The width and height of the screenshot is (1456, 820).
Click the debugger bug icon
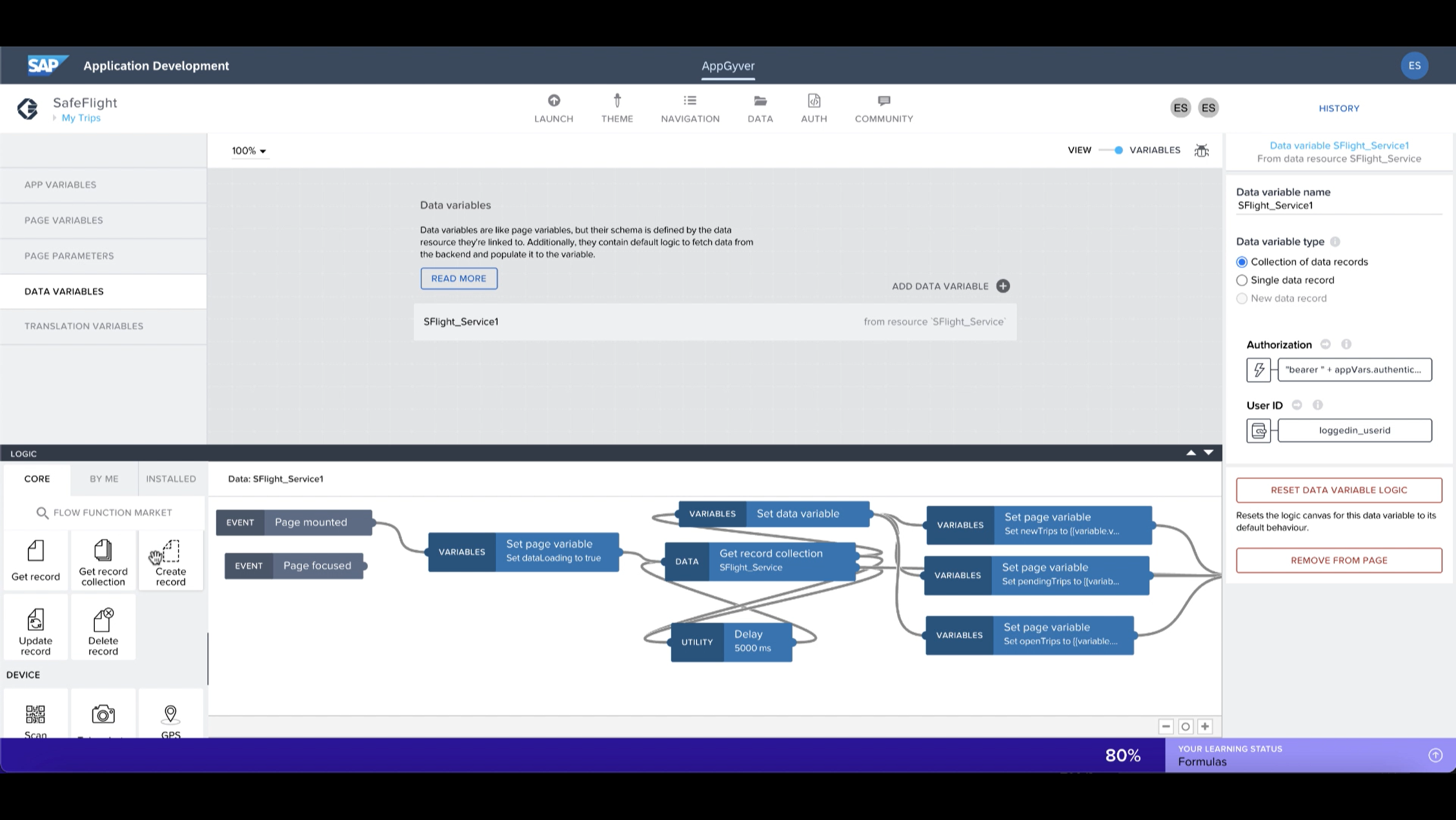(1201, 150)
